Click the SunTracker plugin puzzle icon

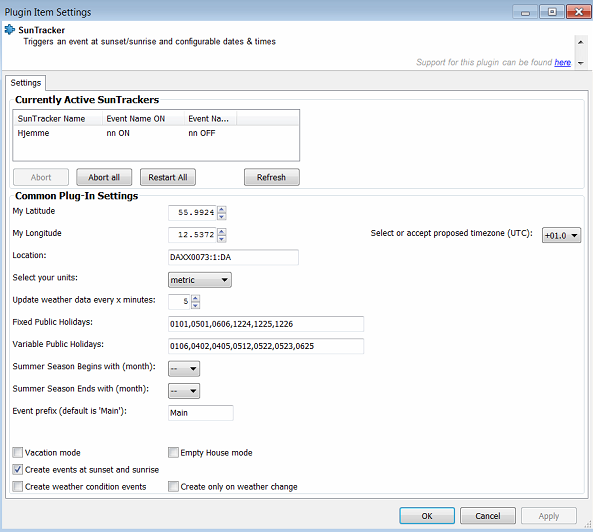coord(9,29)
